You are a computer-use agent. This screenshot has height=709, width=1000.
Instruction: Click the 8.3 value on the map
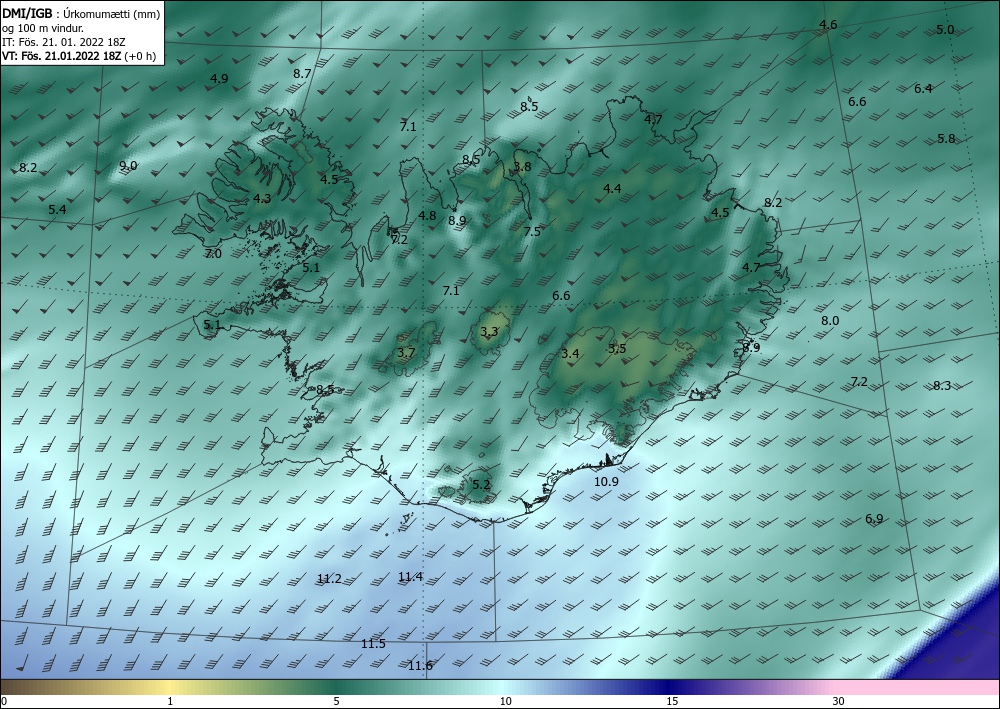click(942, 386)
